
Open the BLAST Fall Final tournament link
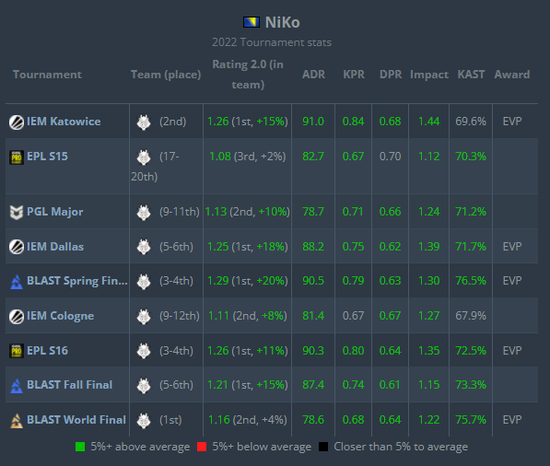[69, 385]
